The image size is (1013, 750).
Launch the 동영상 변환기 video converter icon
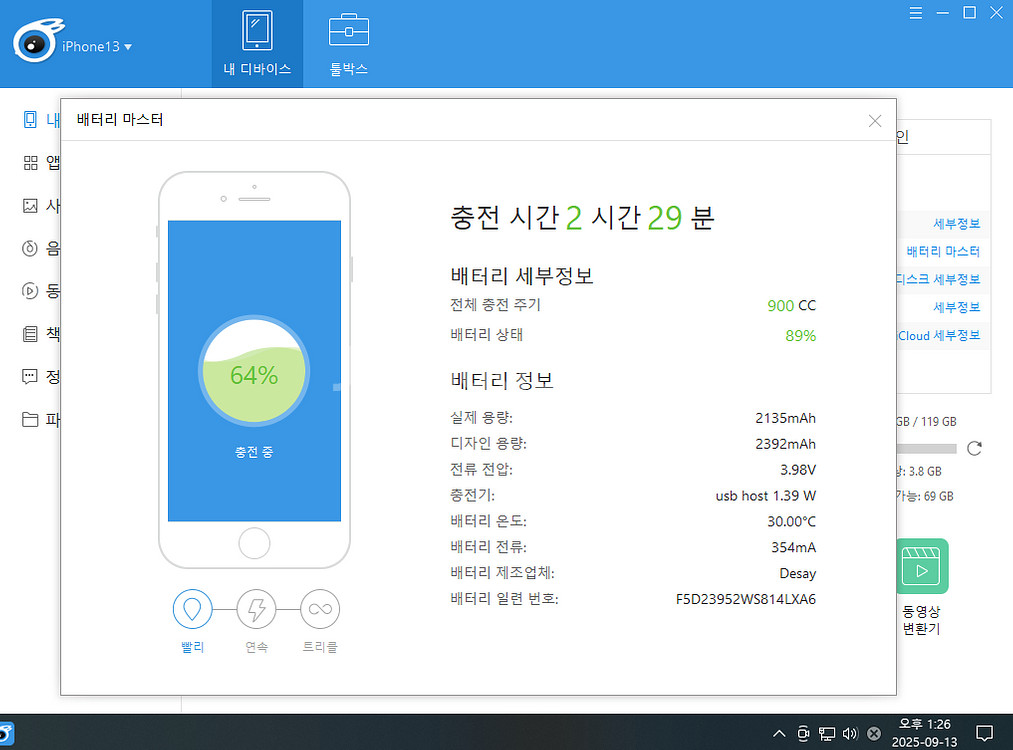coord(921,567)
